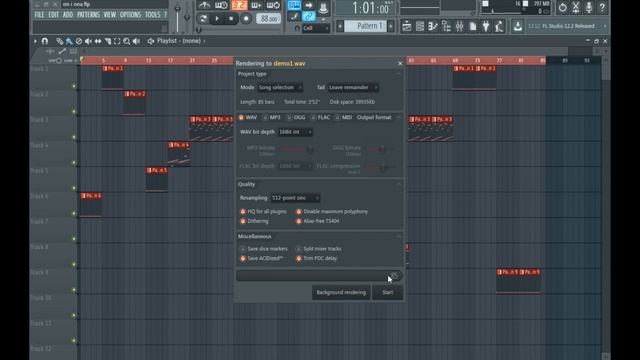Image resolution: width=640 pixels, height=360 pixels.
Task: Click the Play transport button
Action: (217, 19)
